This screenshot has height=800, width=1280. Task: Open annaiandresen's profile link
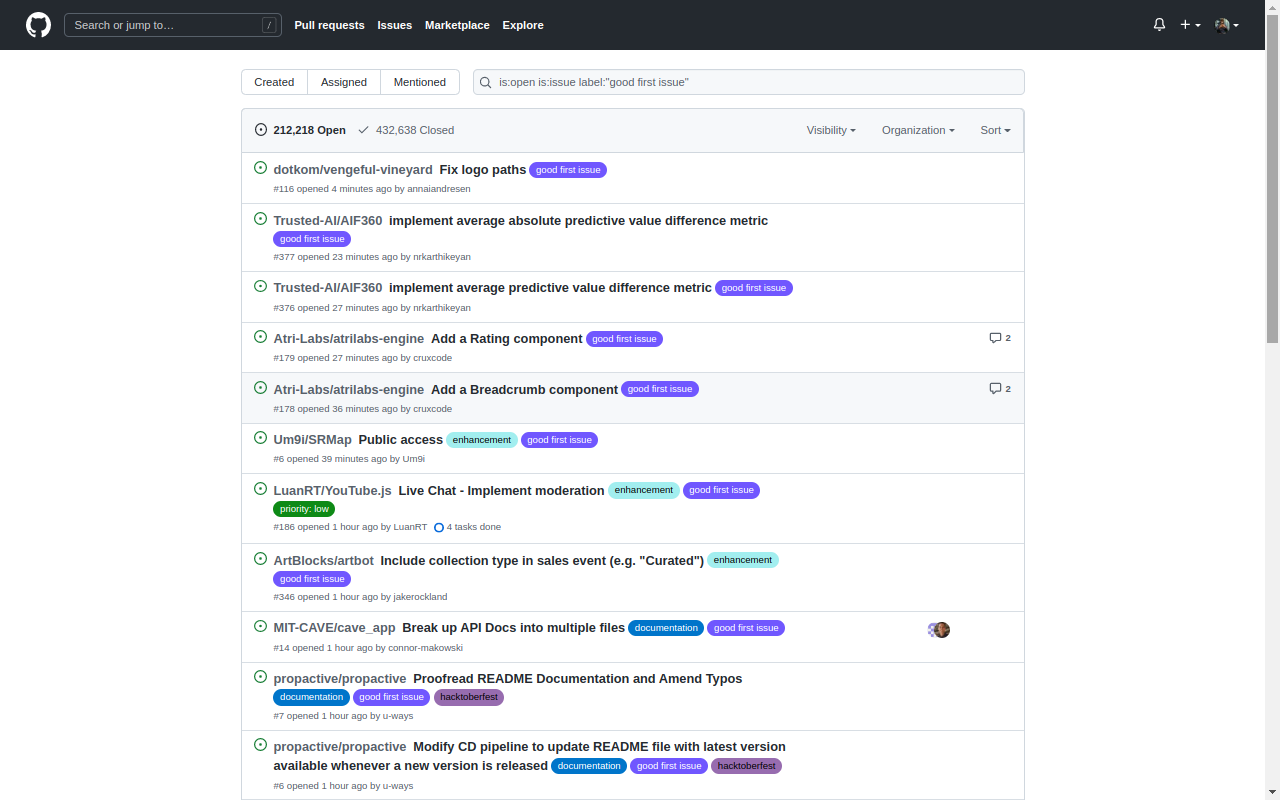pyautogui.click(x=439, y=189)
